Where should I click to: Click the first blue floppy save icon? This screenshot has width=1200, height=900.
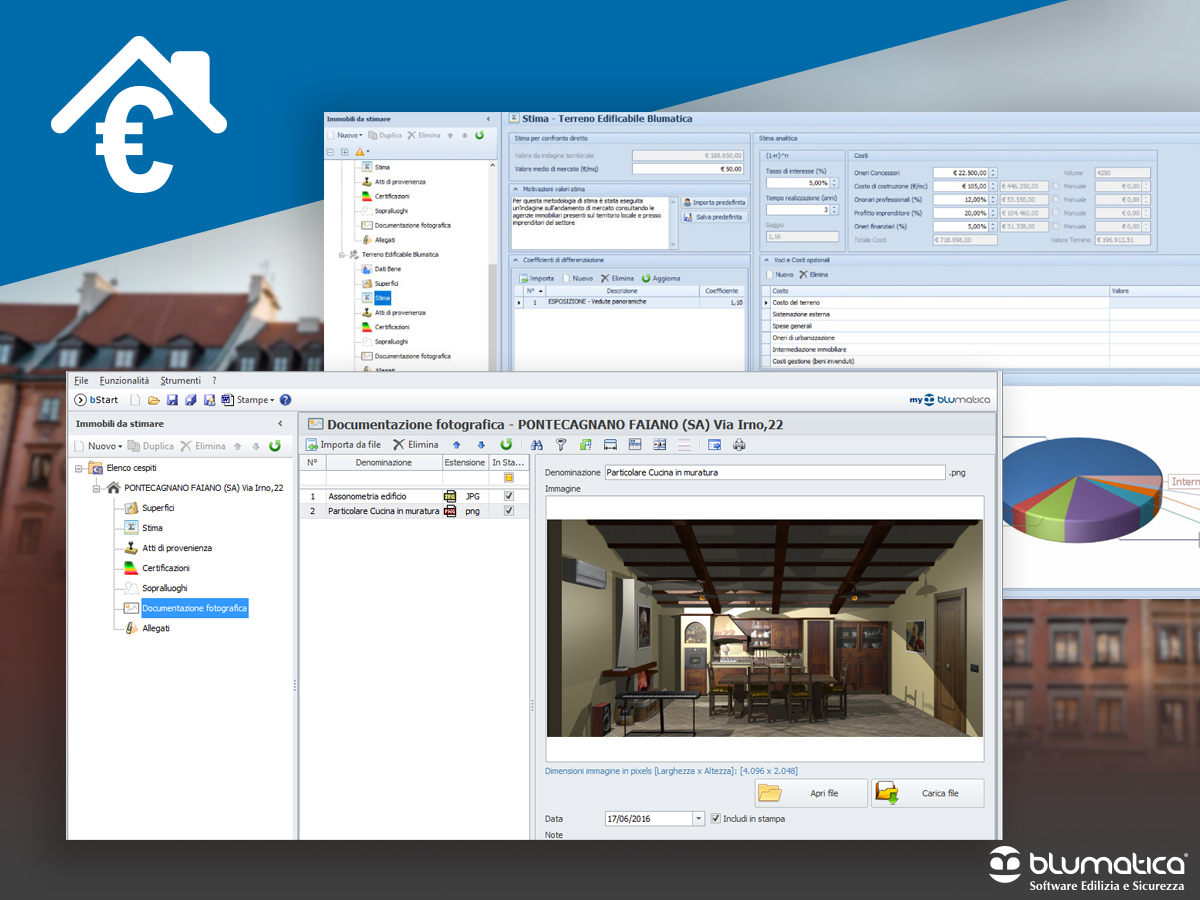tap(172, 400)
